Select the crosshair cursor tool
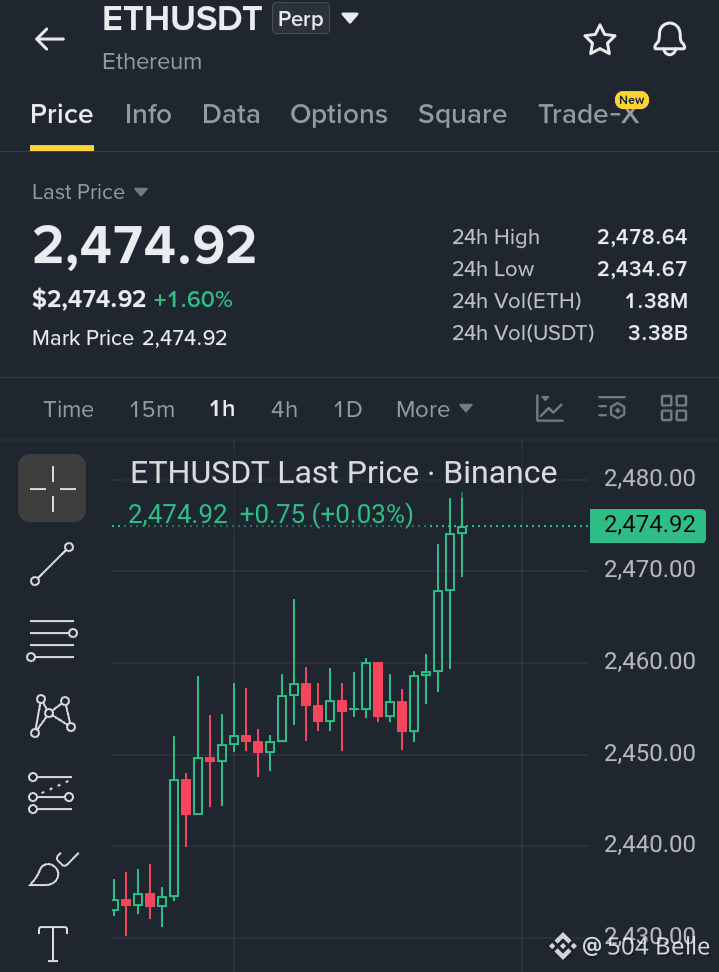This screenshot has height=972, width=719. 52,488
